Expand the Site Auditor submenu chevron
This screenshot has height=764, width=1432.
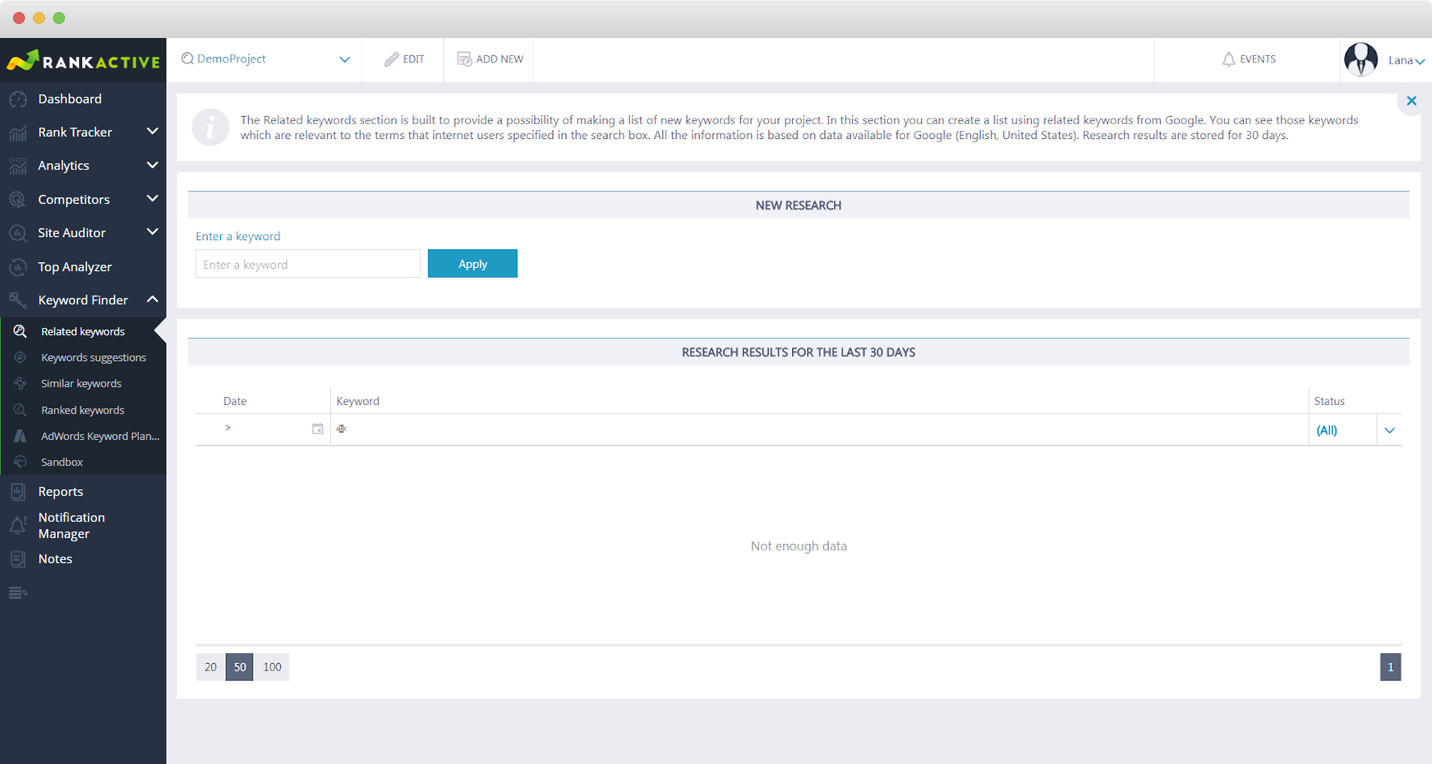point(152,232)
